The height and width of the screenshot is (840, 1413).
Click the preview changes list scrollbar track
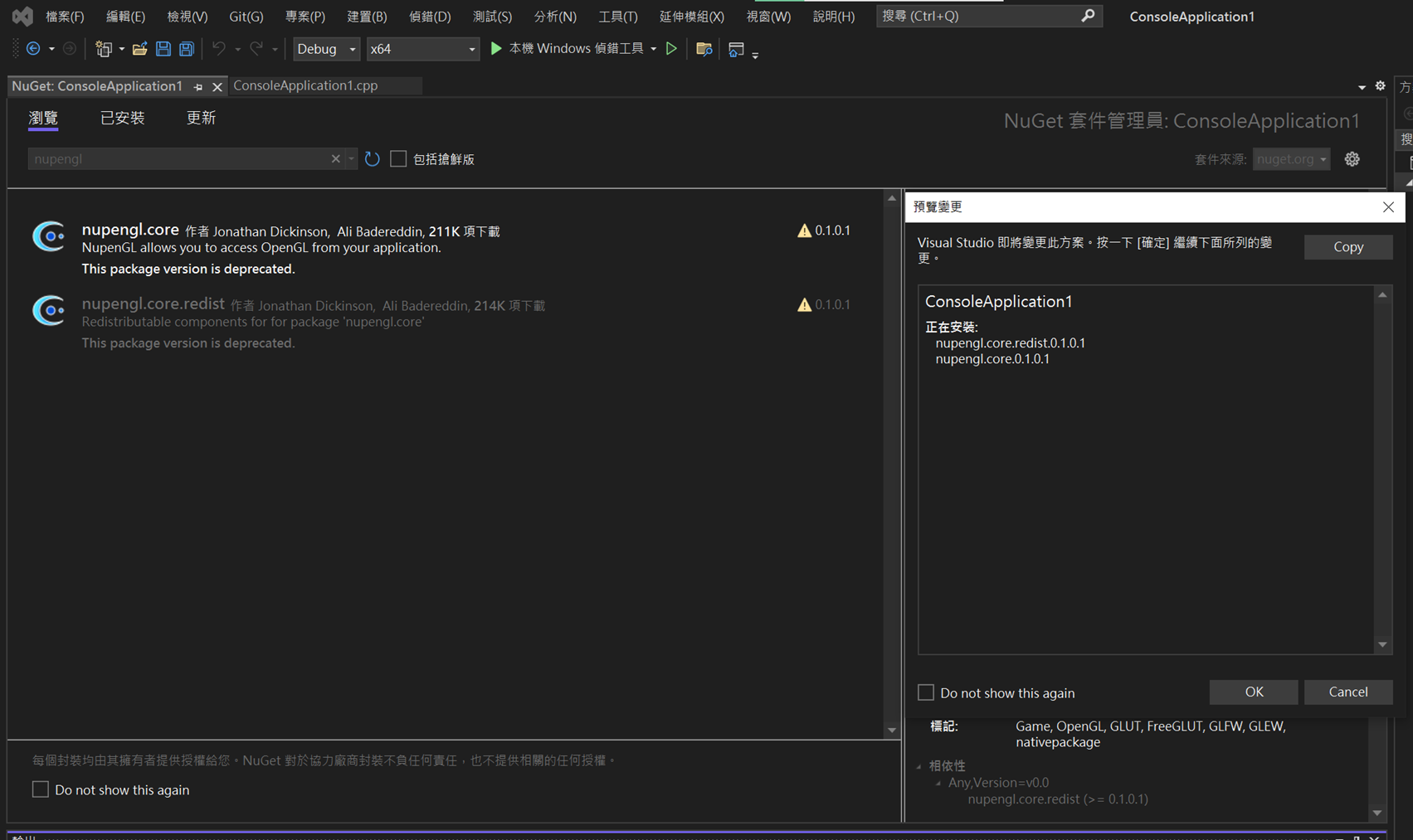(1381, 469)
